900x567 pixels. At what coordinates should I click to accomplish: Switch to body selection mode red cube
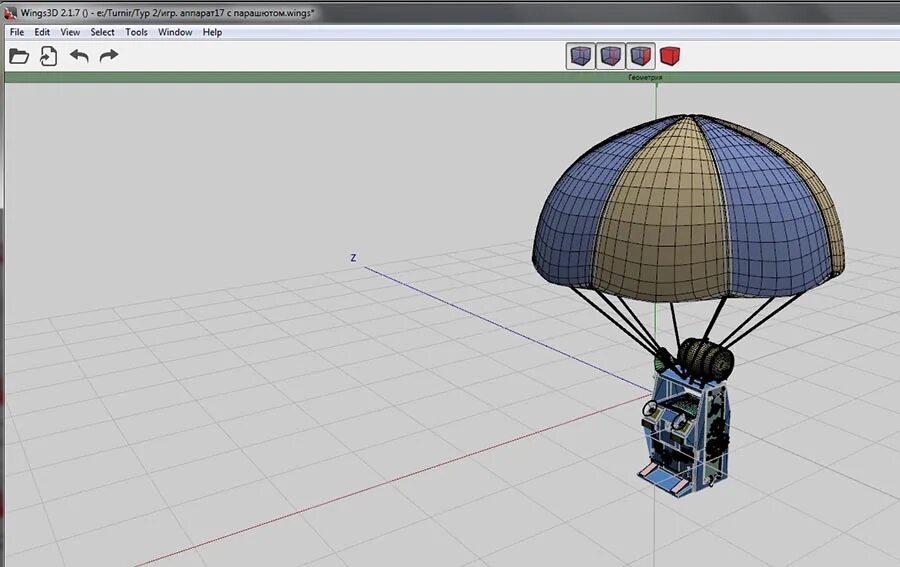669,56
